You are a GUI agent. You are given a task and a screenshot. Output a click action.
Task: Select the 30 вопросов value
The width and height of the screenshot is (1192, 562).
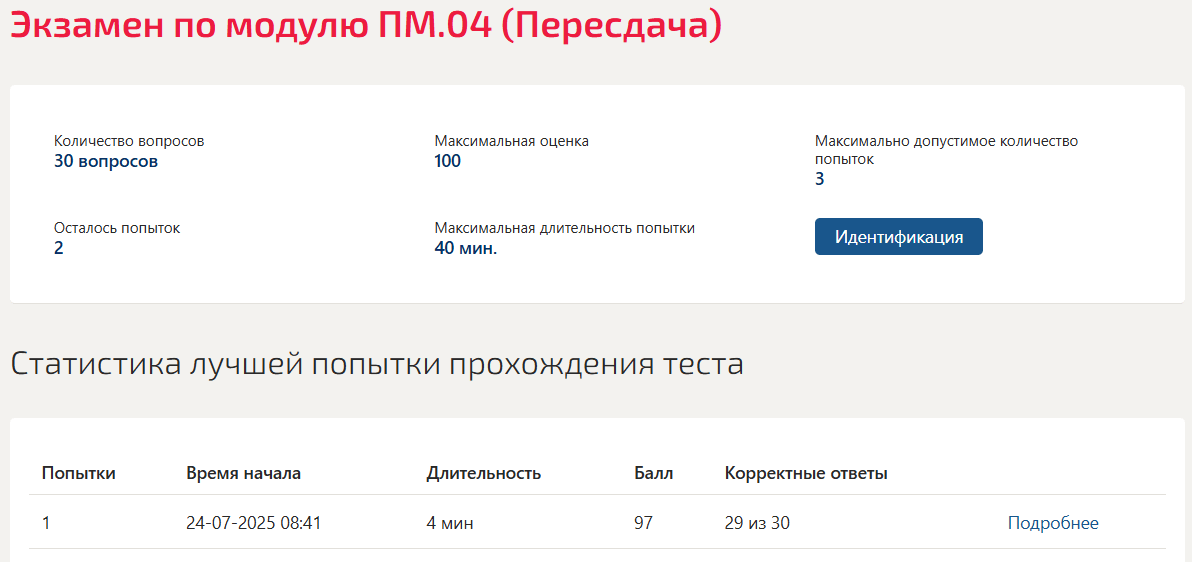click(x=106, y=161)
